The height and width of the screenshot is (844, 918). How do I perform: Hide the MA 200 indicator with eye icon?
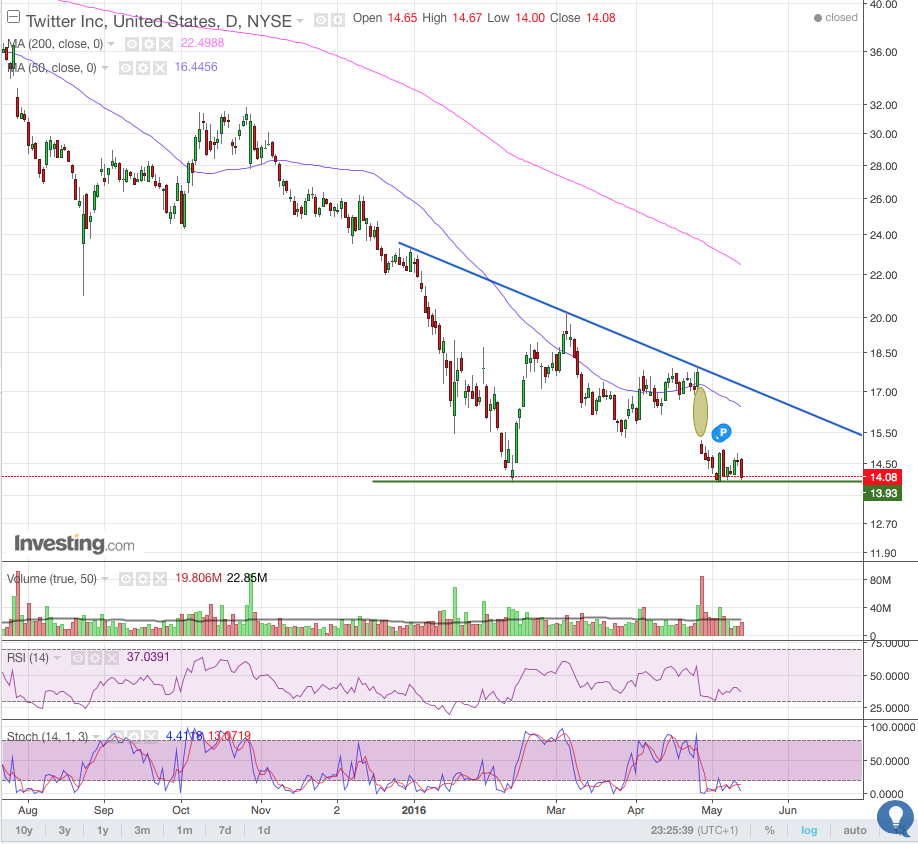[132, 44]
